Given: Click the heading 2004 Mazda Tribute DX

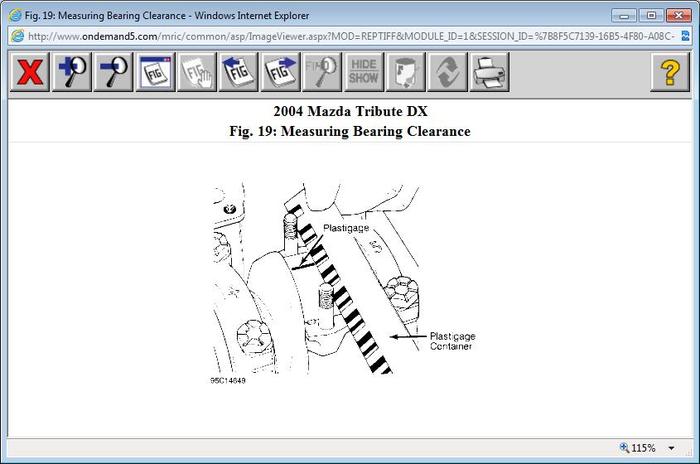Looking at the screenshot, I should tap(350, 111).
